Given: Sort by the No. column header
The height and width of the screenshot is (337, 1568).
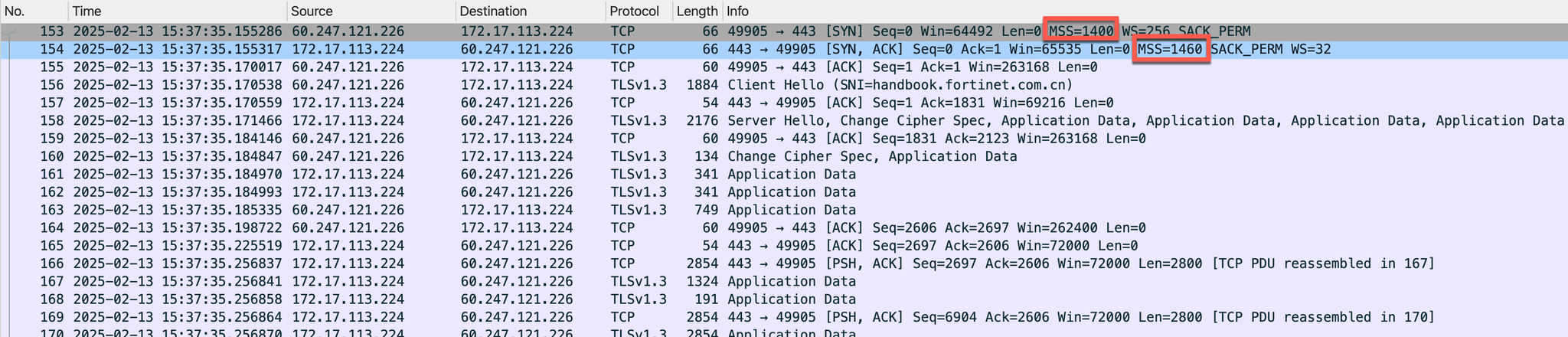Looking at the screenshot, I should pyautogui.click(x=34, y=11).
